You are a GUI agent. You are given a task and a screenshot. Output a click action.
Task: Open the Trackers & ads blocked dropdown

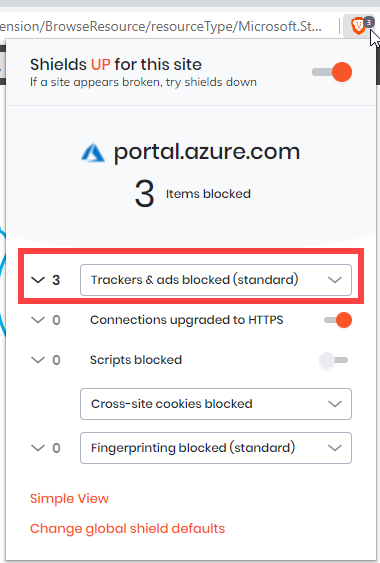(216, 280)
